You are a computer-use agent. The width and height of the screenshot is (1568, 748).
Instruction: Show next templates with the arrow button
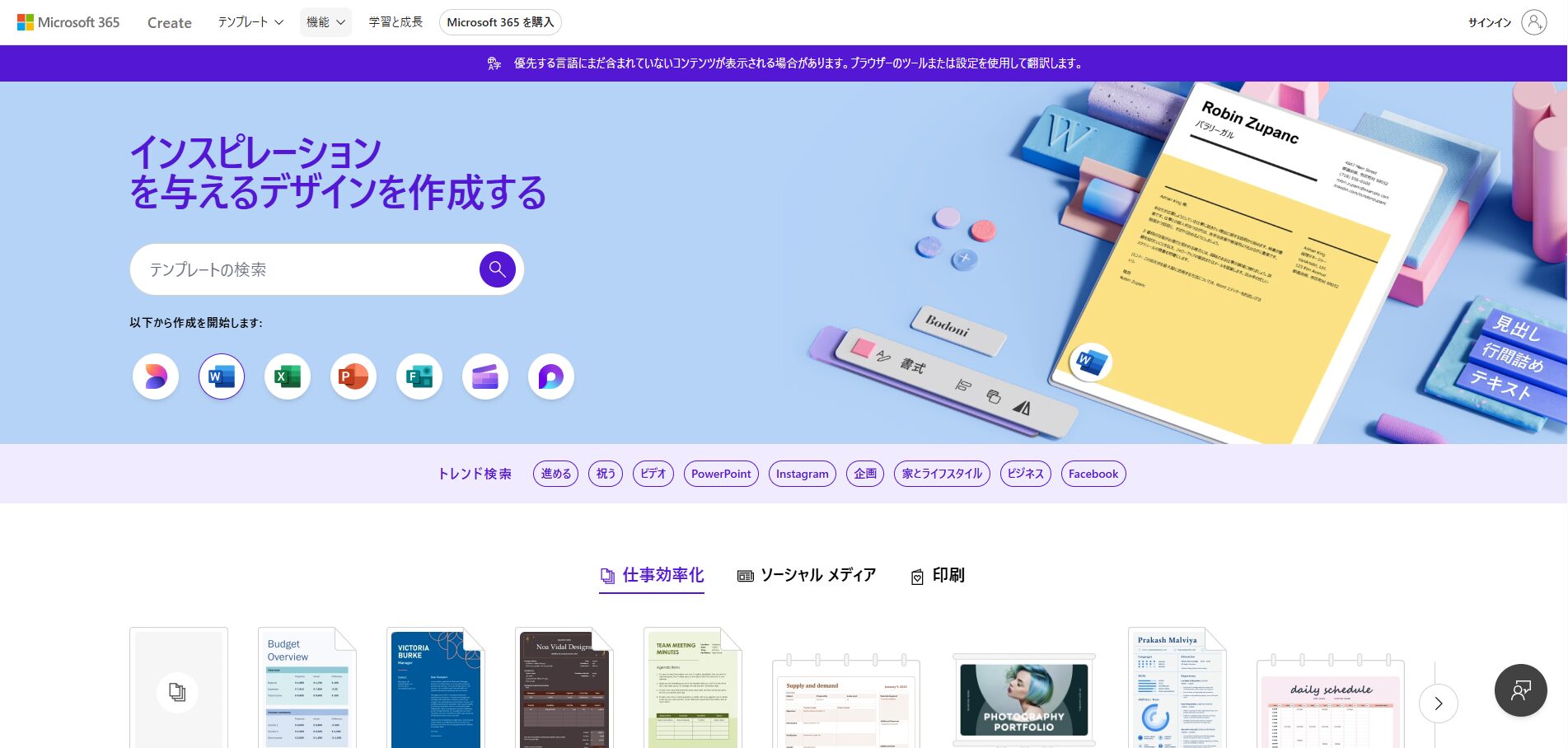point(1439,704)
